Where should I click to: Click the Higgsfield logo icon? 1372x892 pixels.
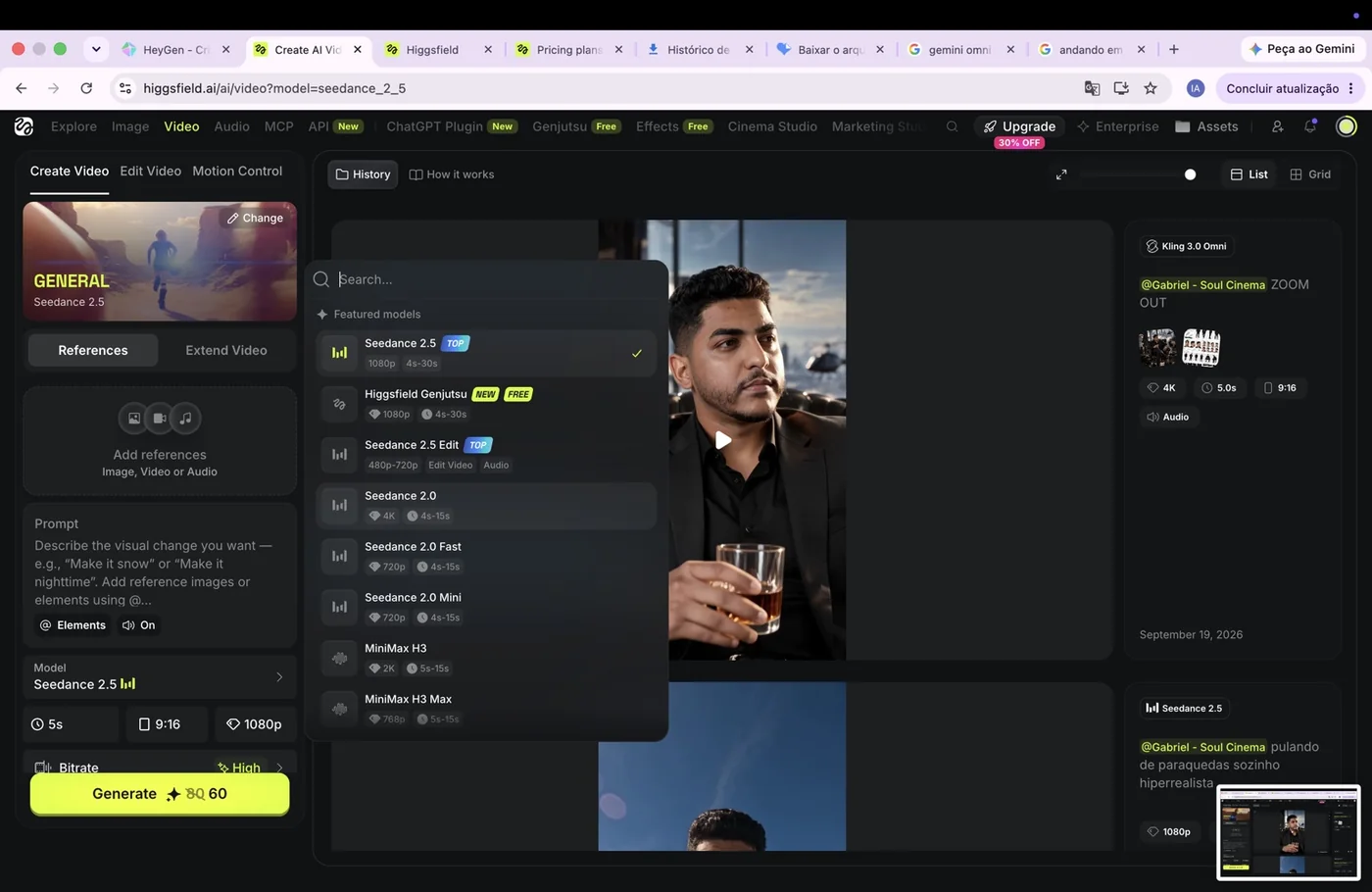point(24,126)
